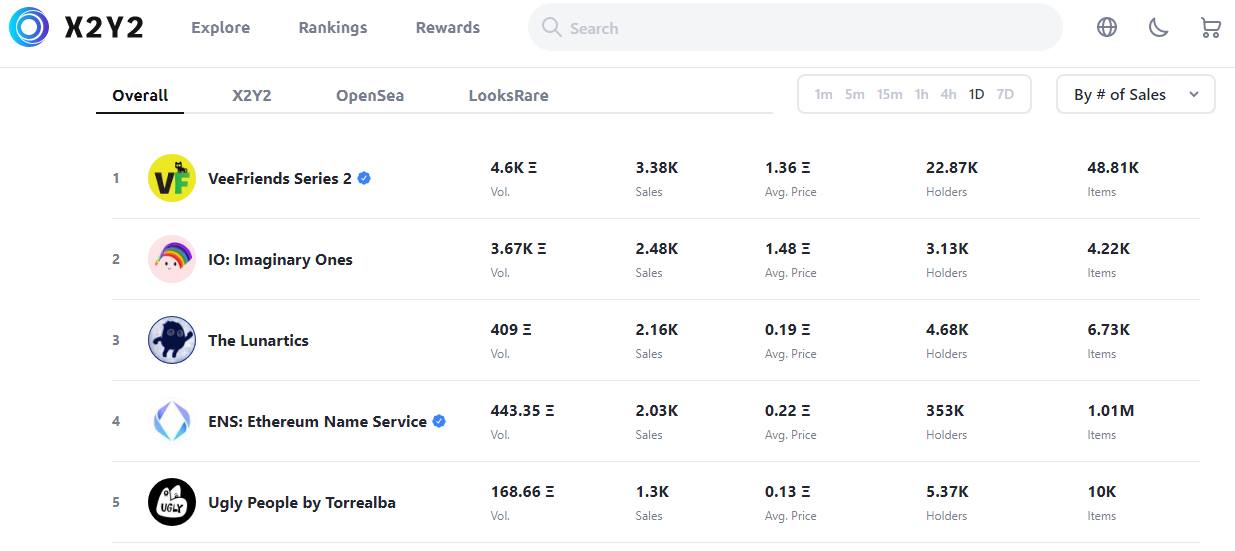Viewport: 1235px width, 551px height.
Task: Click The Lunartics collection avatar
Action: pos(171,340)
